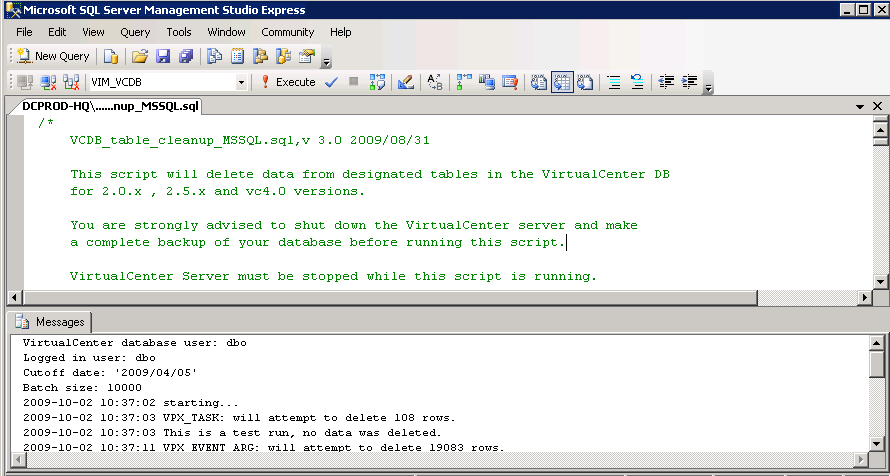Save the script with the floppy icon

point(163,56)
